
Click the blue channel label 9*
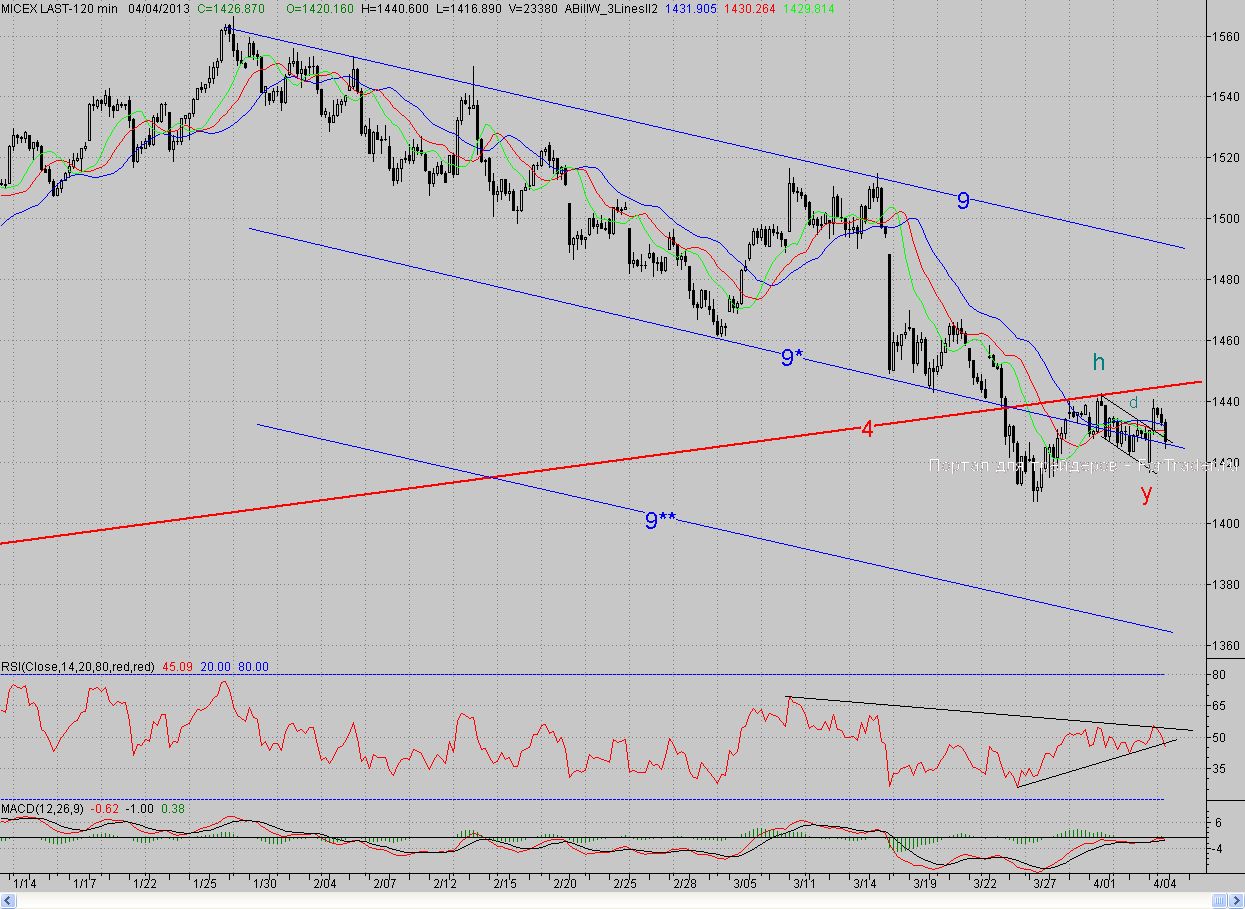791,357
